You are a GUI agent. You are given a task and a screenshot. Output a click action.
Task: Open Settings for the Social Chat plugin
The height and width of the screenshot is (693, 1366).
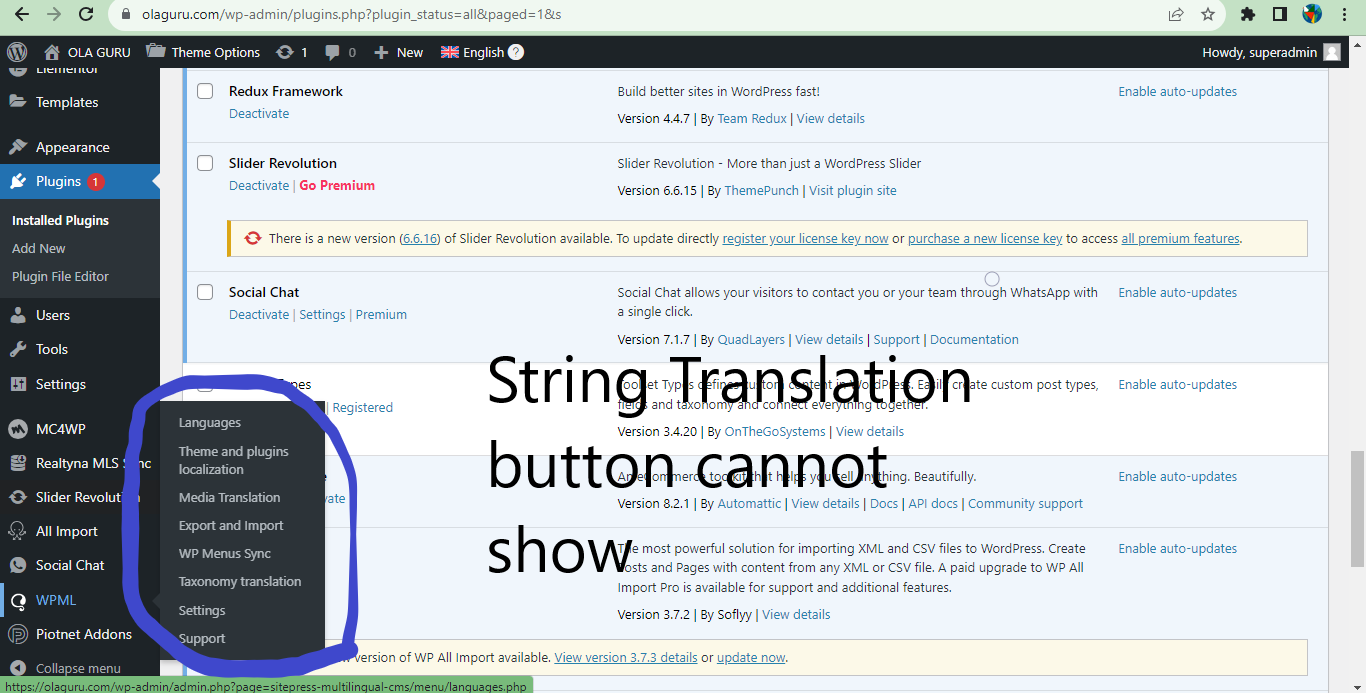[x=322, y=314]
